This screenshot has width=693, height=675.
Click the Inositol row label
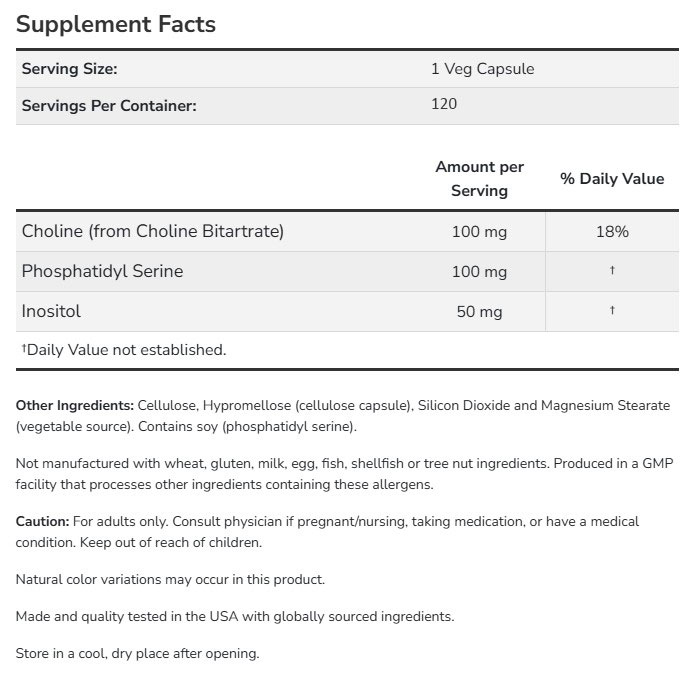pyautogui.click(x=51, y=311)
